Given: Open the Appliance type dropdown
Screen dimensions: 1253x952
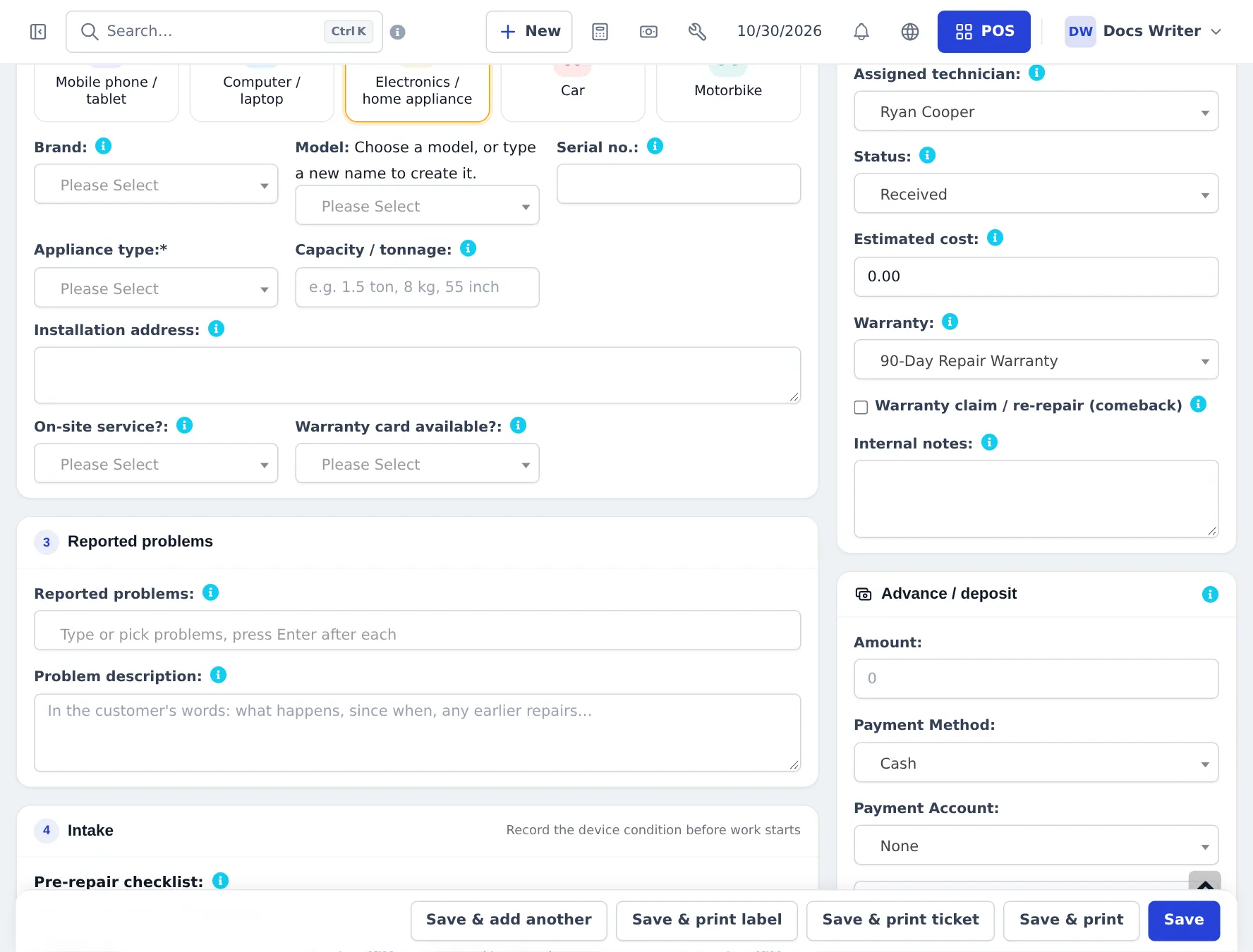Looking at the screenshot, I should click(156, 288).
